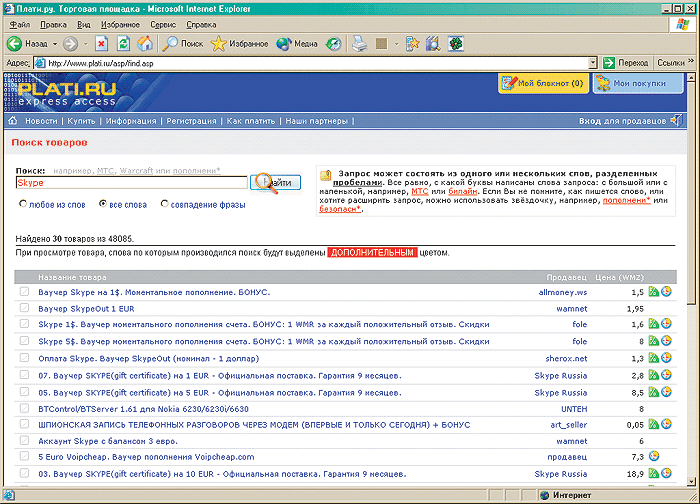The height and width of the screenshot is (504, 700).
Task: Check the box for Ваучер Skype на 1$
Action: pyautogui.click(x=24, y=292)
